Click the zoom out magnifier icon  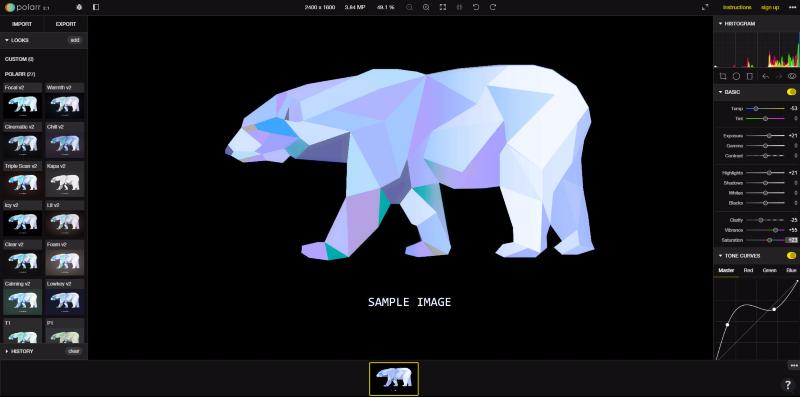pos(409,7)
